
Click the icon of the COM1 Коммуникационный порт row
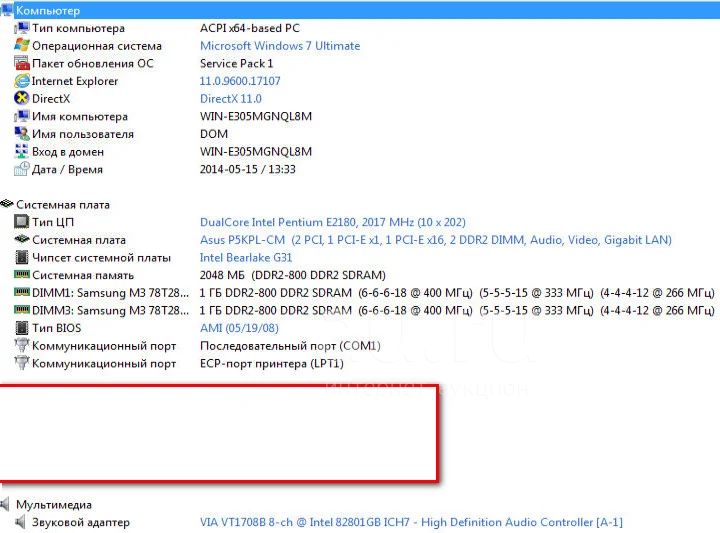coord(22,345)
